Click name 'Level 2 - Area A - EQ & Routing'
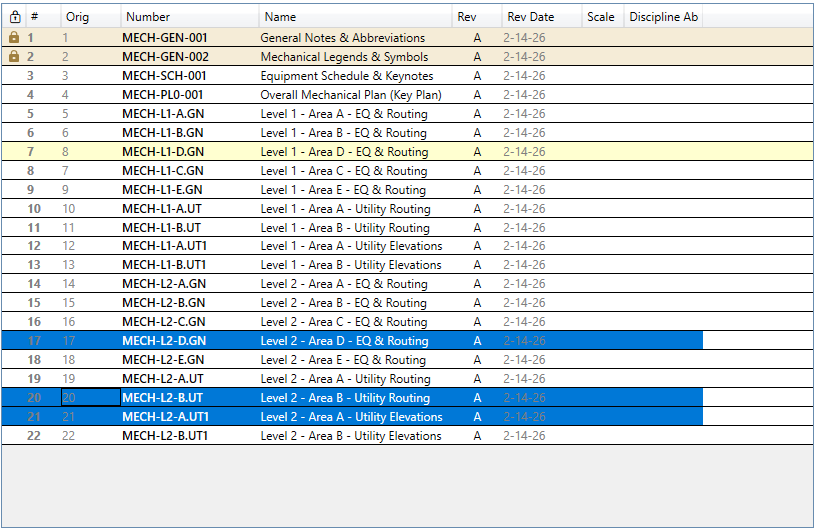Viewport: 816px width, 532px height. (x=344, y=284)
